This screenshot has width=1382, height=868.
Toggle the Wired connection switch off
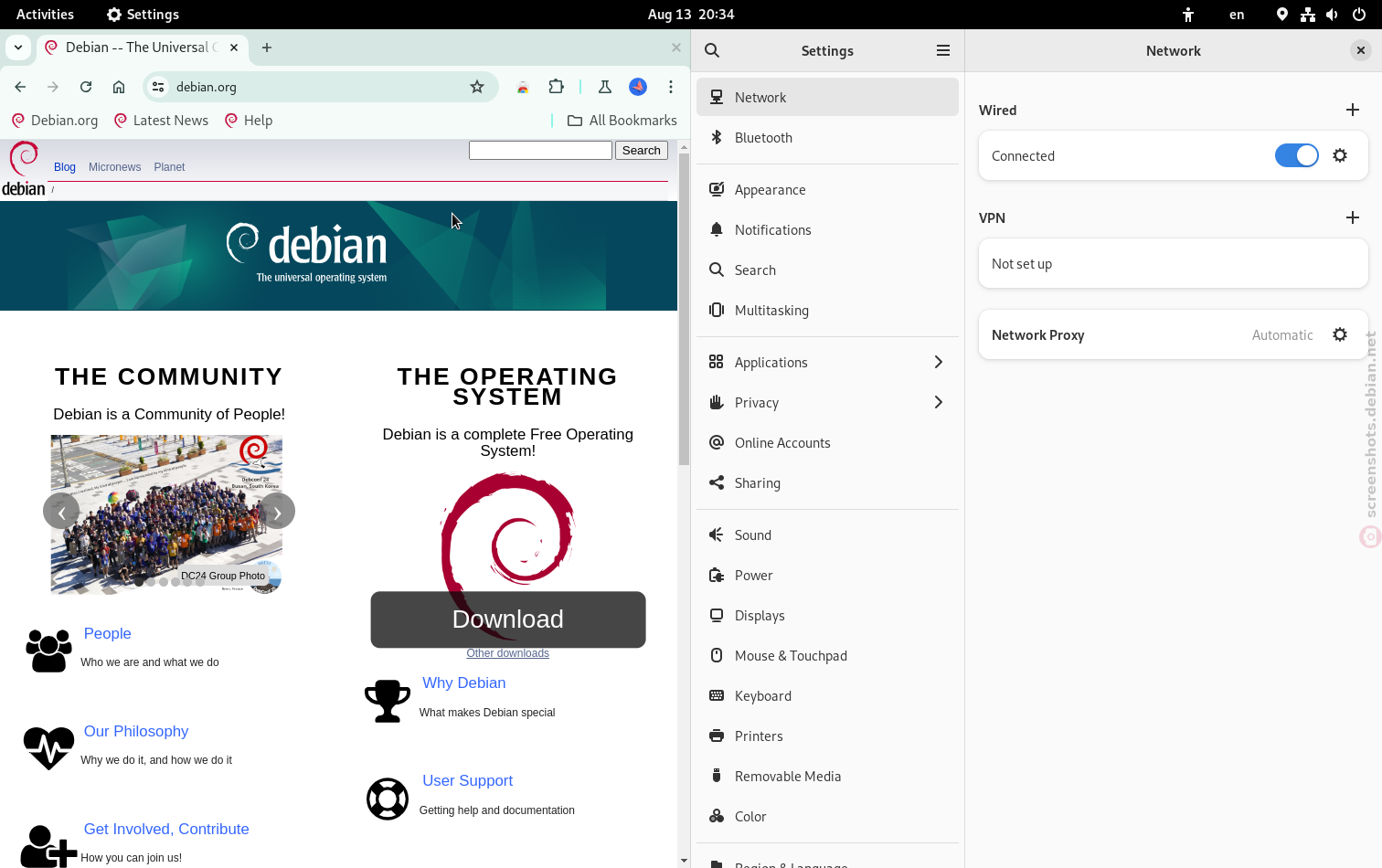point(1296,155)
